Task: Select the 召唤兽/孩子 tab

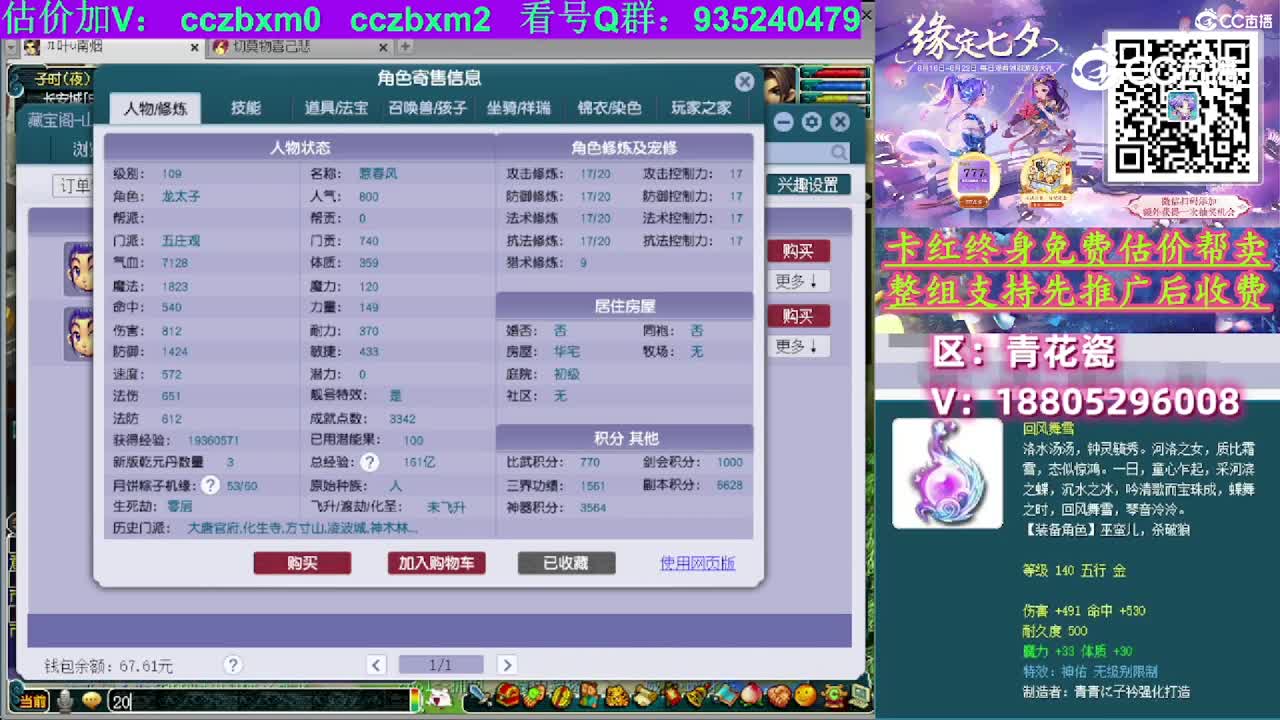Action: click(x=427, y=108)
